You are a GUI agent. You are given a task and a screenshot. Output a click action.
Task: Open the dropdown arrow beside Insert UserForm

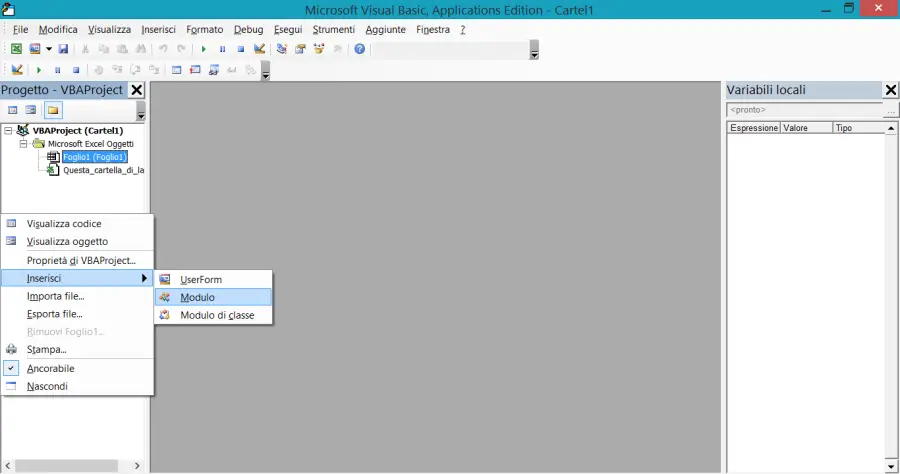(x=49, y=49)
